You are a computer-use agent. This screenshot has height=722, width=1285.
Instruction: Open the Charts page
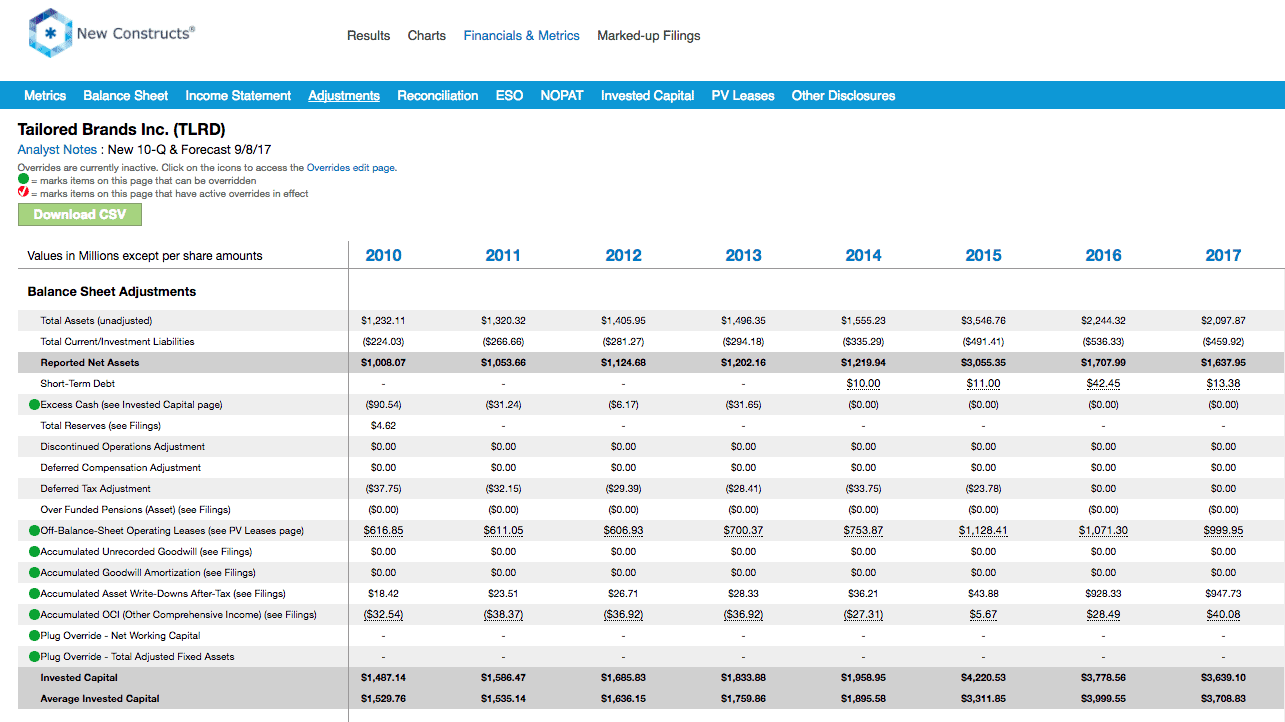[427, 35]
